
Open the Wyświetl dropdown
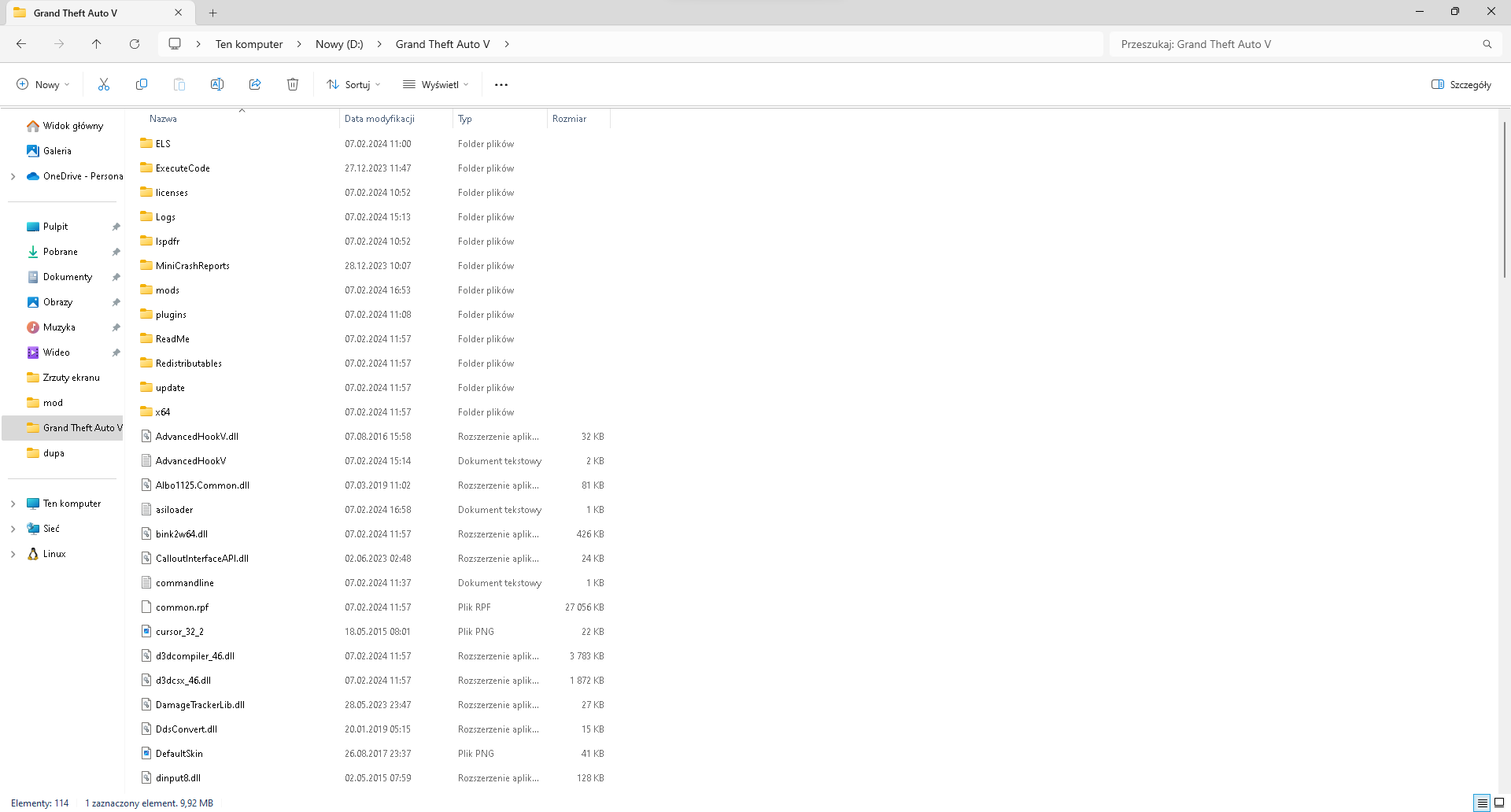click(x=436, y=84)
